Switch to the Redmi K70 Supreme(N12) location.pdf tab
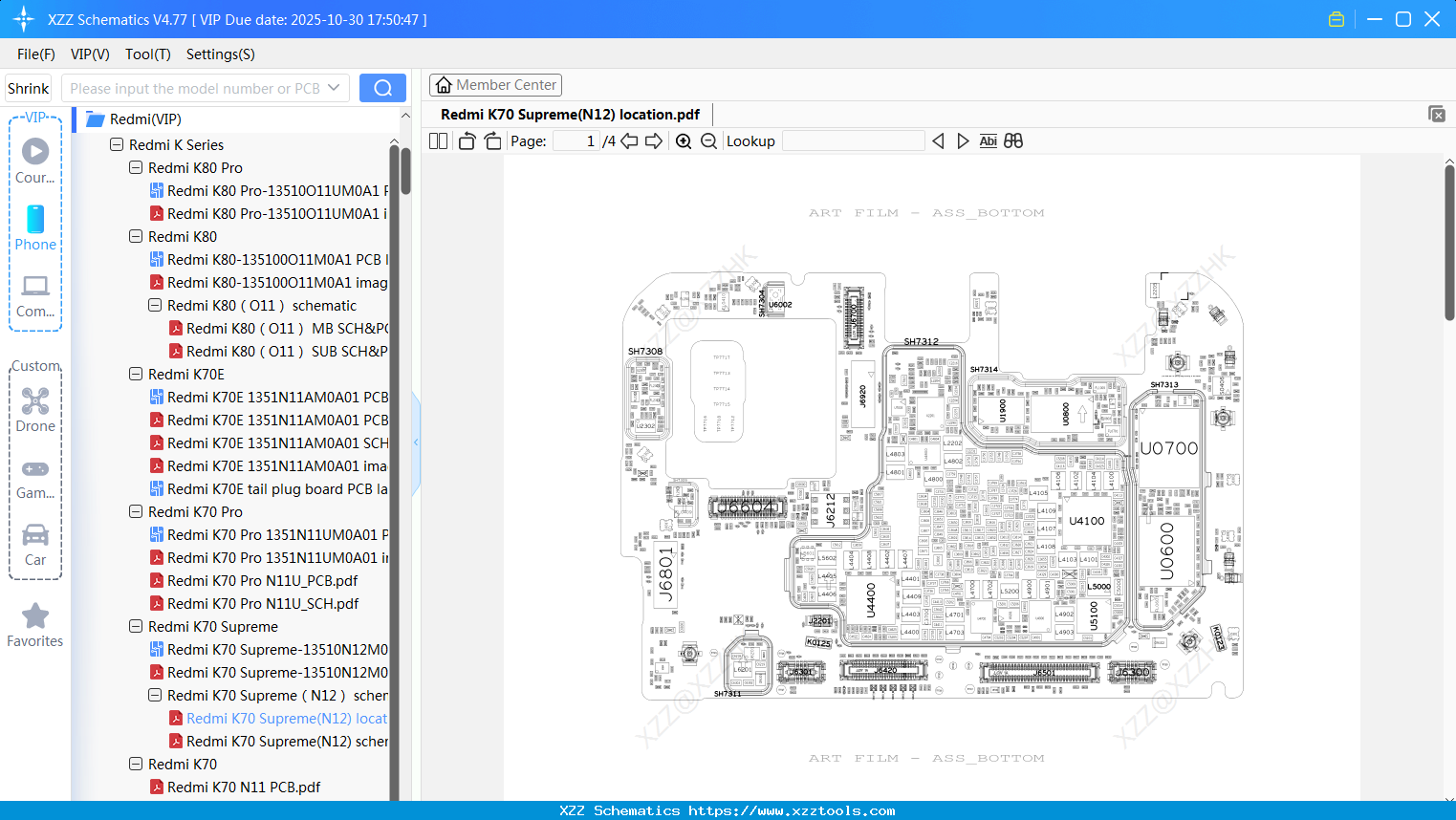The height and width of the screenshot is (820, 1456). [x=570, y=114]
